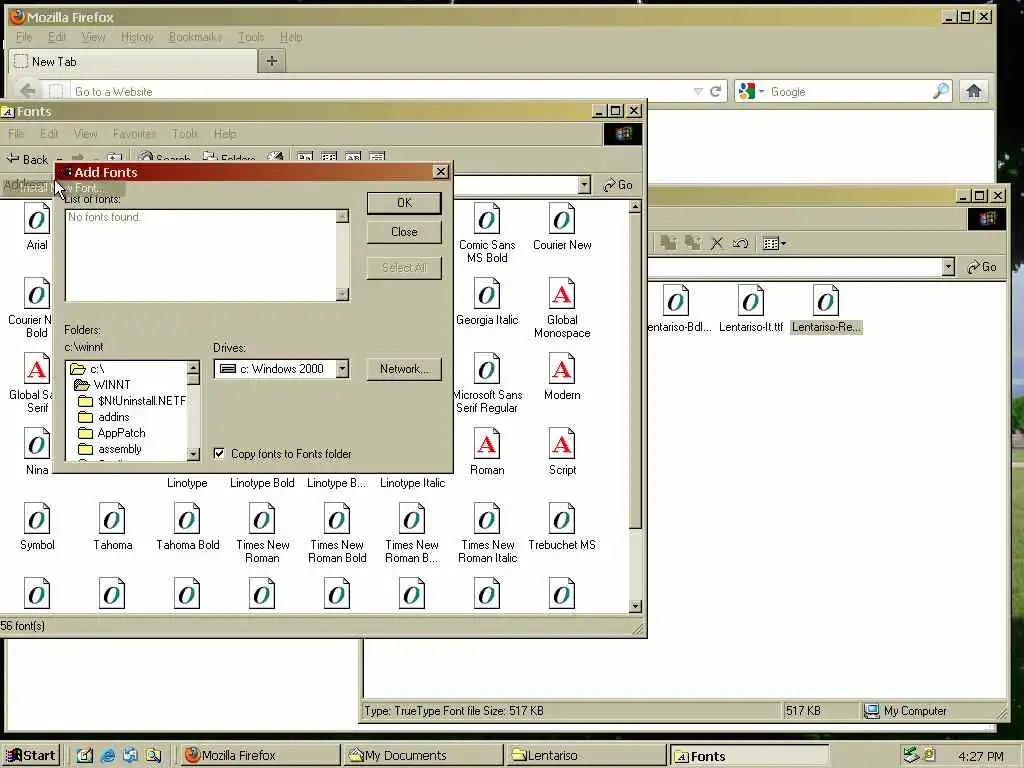
Task: Click the Firefox home icon
Action: (974, 91)
